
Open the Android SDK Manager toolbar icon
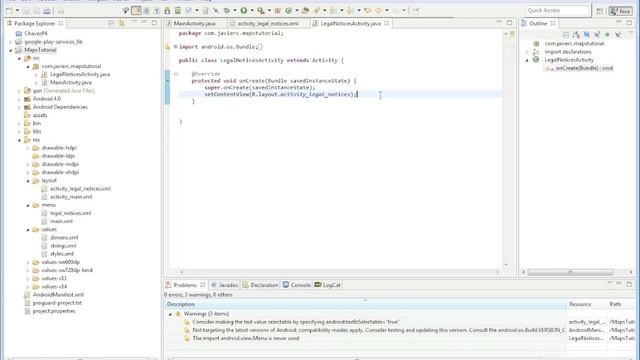pyautogui.click(x=167, y=11)
